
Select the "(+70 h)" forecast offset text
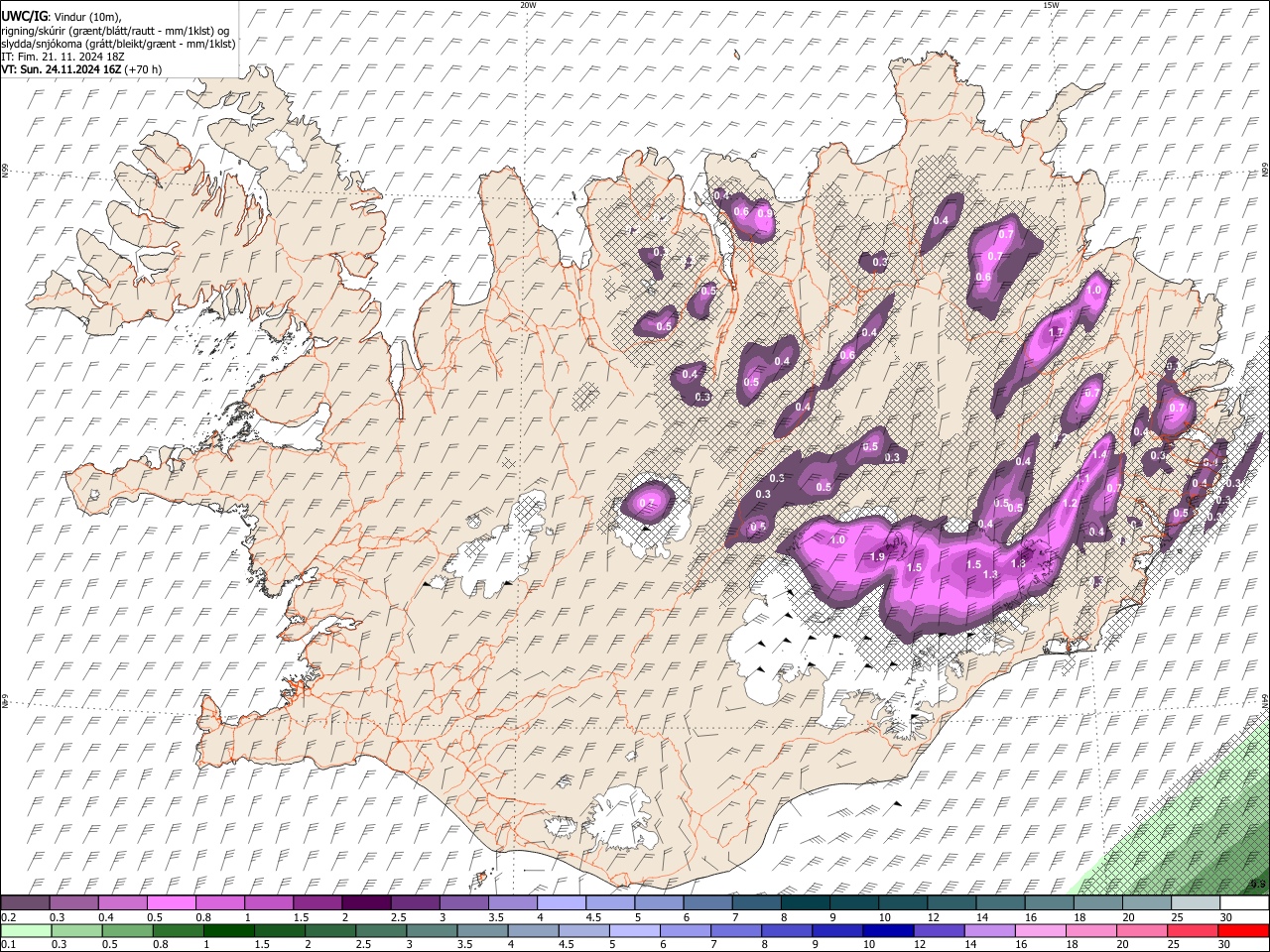(144, 69)
